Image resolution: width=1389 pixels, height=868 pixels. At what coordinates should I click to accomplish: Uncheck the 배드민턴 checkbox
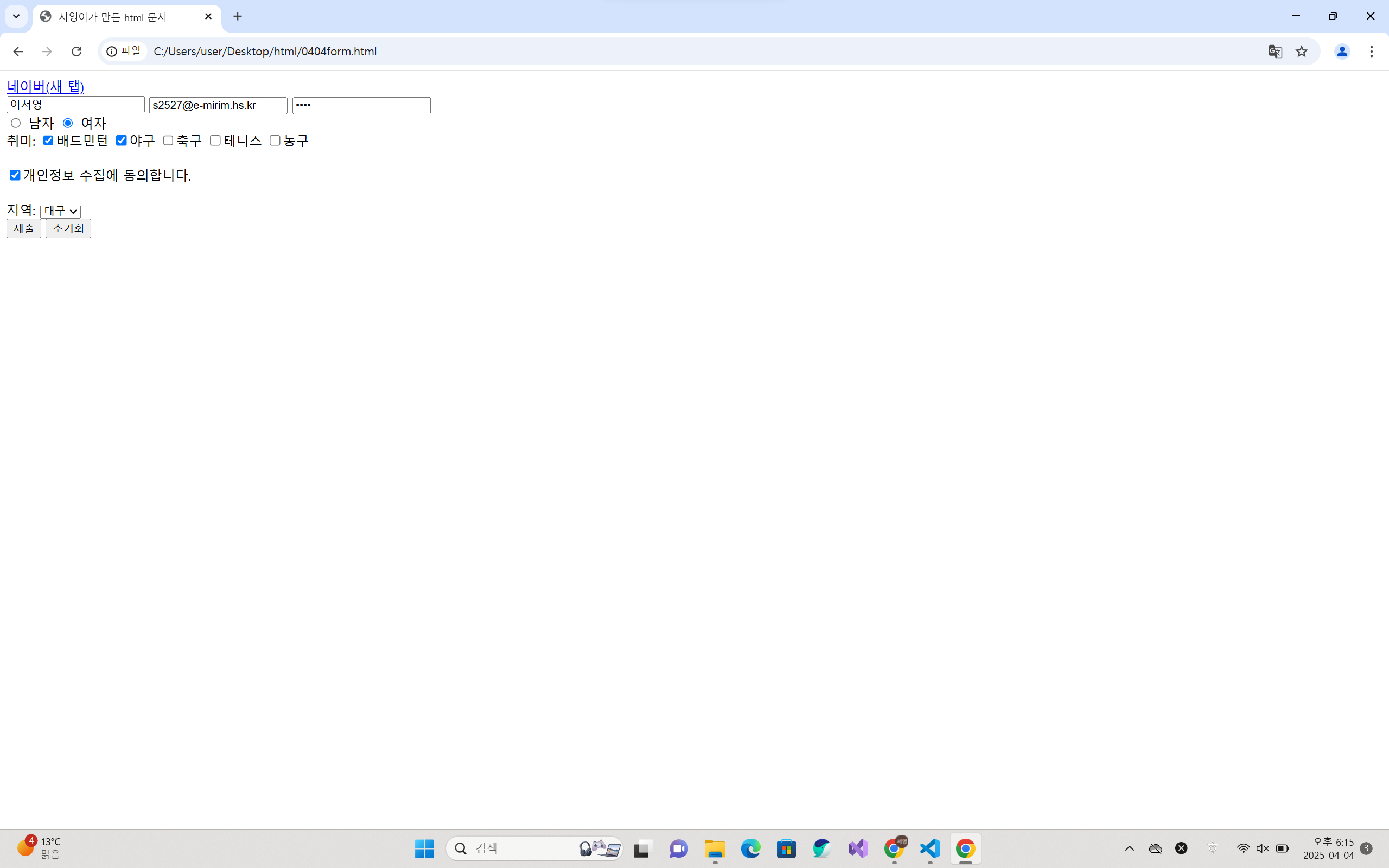tap(49, 141)
